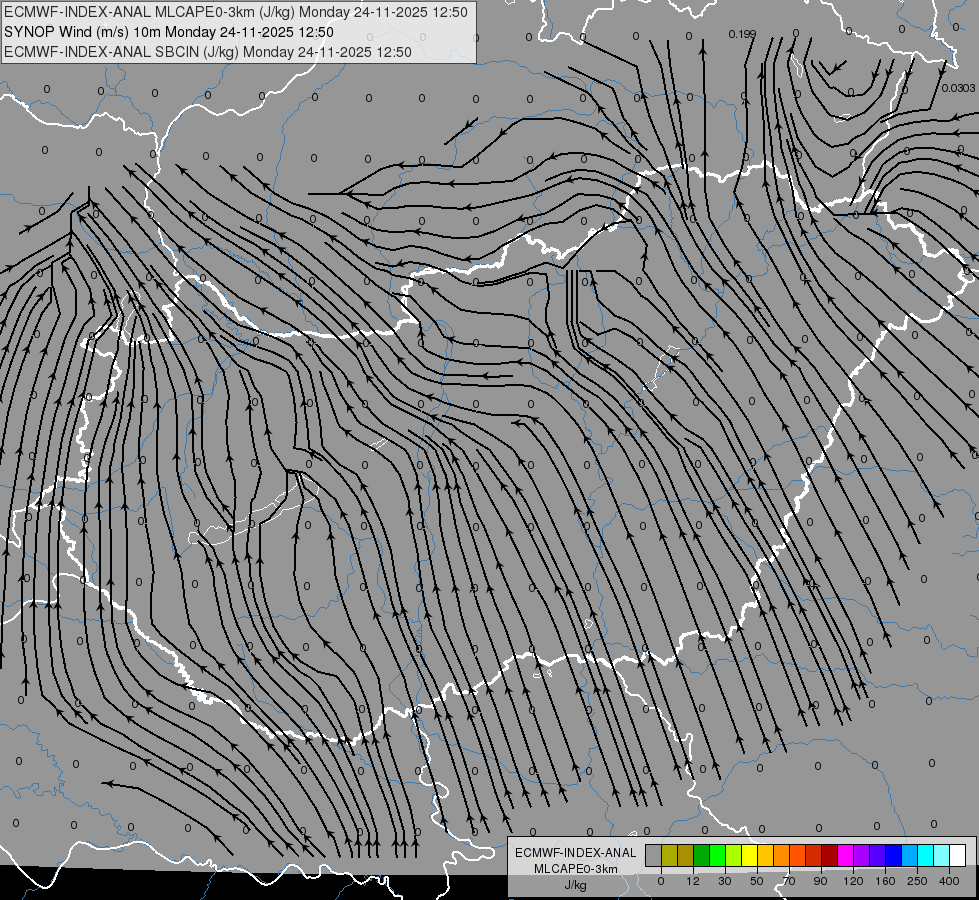Pick the bright green legend swatch
979x900 pixels.
tap(717, 855)
